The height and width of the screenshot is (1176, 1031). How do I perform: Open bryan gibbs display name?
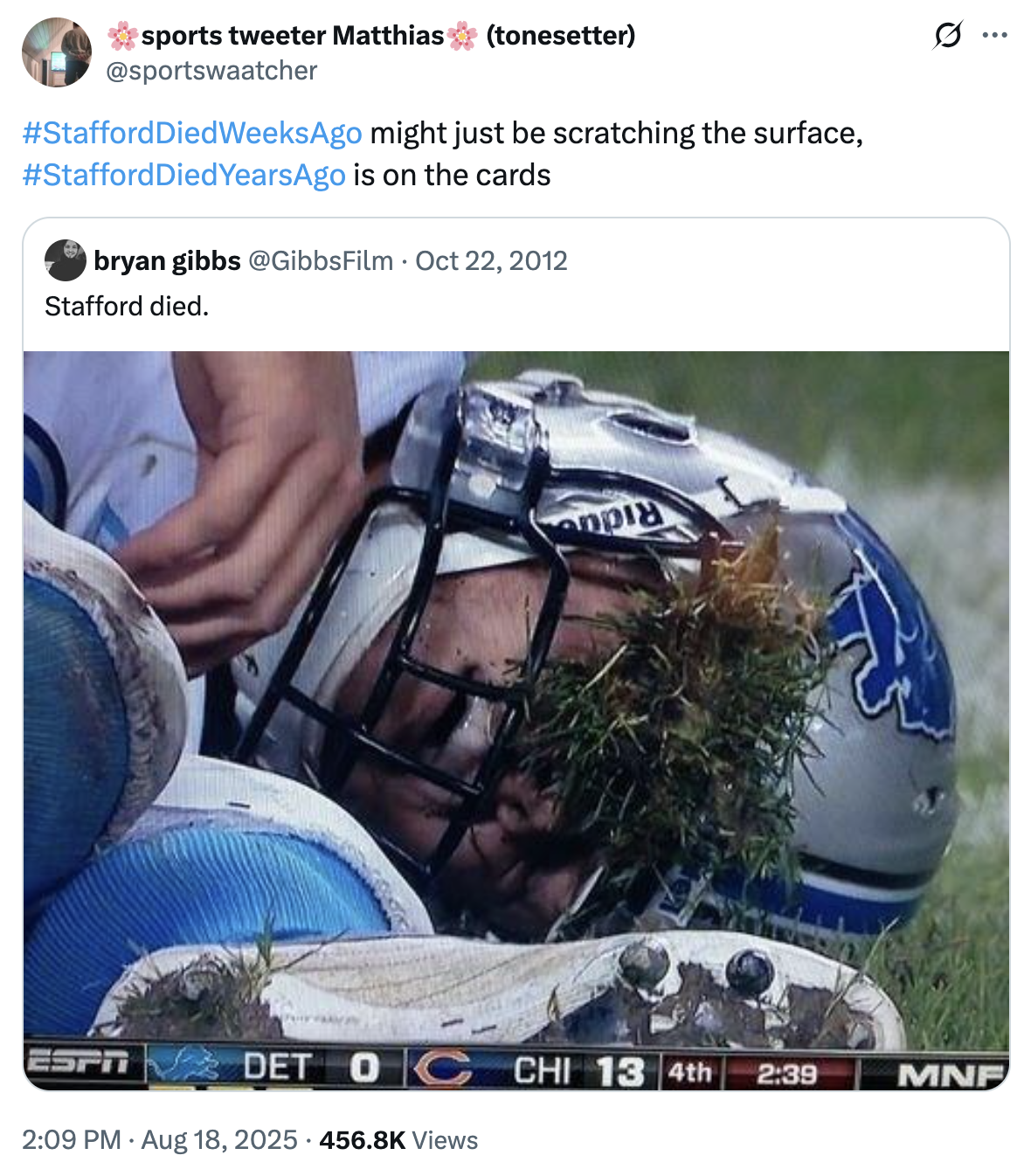(167, 260)
